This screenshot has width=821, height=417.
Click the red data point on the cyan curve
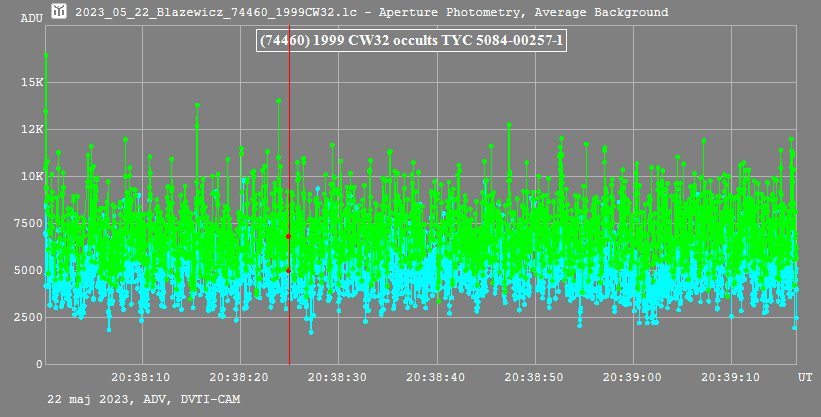289,271
